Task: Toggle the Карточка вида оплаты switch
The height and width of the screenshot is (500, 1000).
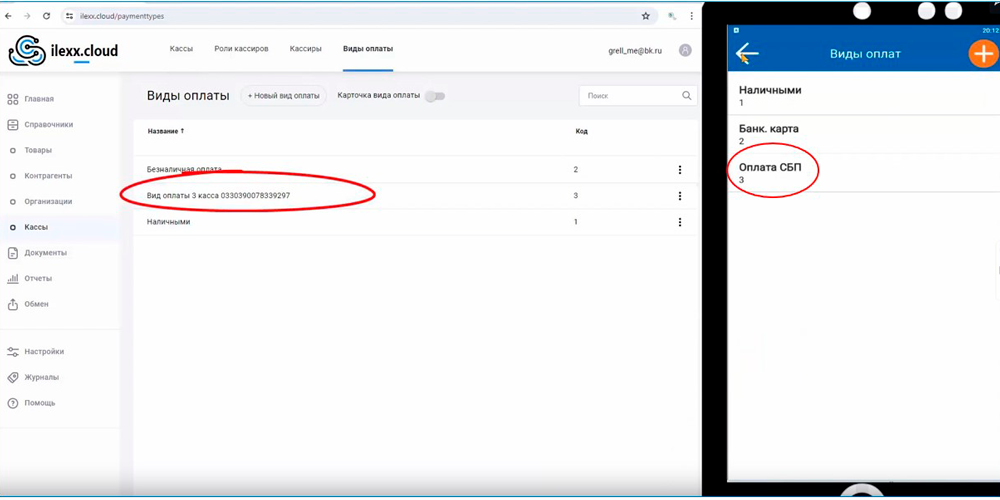Action: click(434, 96)
